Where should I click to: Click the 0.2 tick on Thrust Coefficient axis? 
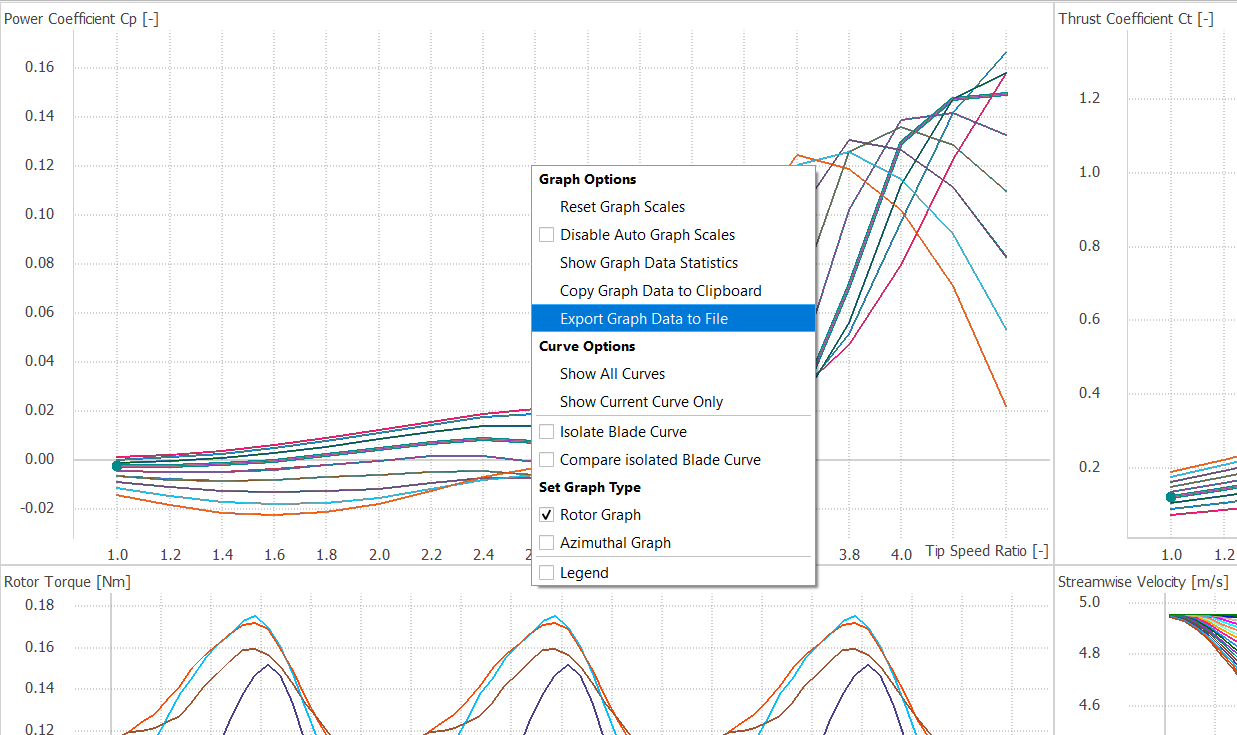1088,467
